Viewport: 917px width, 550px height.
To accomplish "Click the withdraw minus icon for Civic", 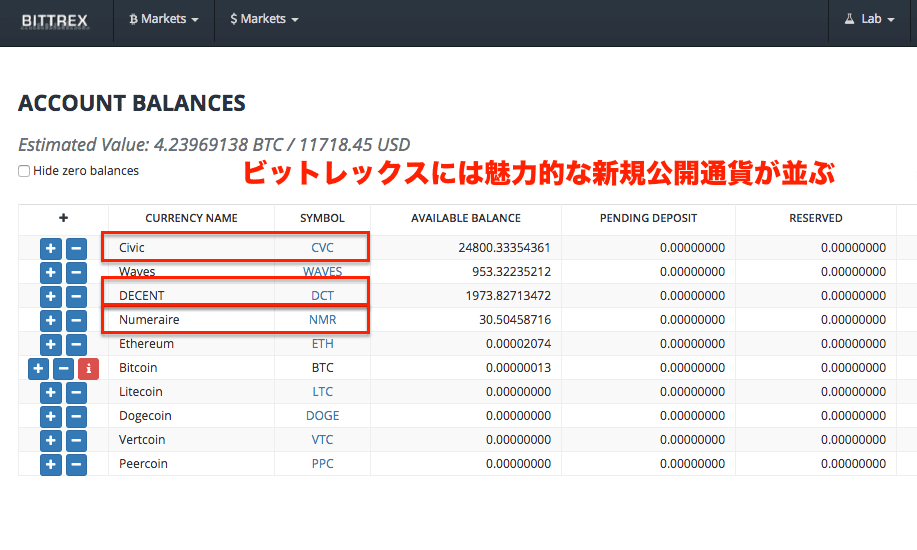I will [x=76, y=249].
